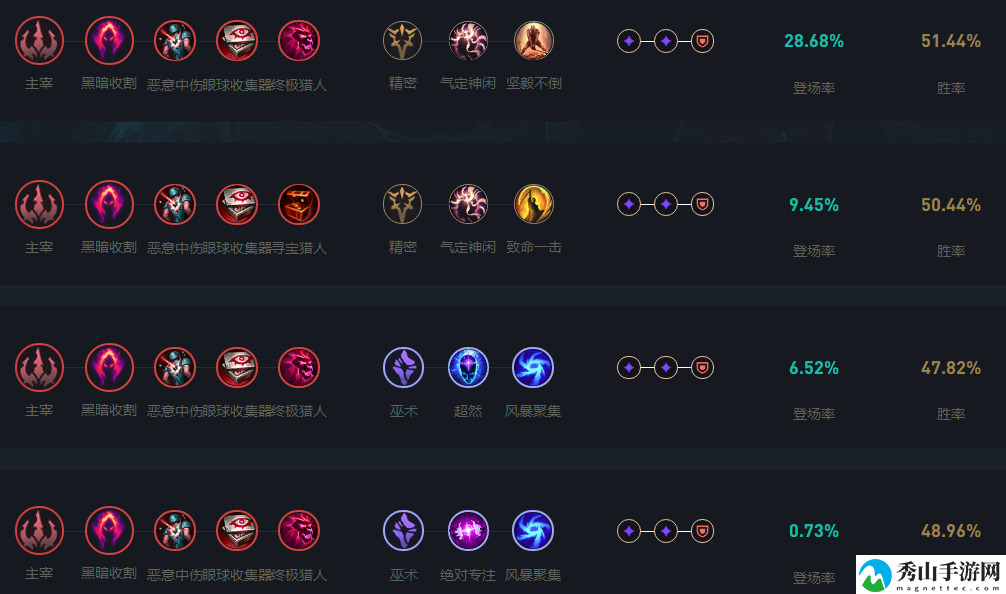Select 气定神闲 rune icon in first row
This screenshot has height=594, width=1006.
click(x=468, y=41)
